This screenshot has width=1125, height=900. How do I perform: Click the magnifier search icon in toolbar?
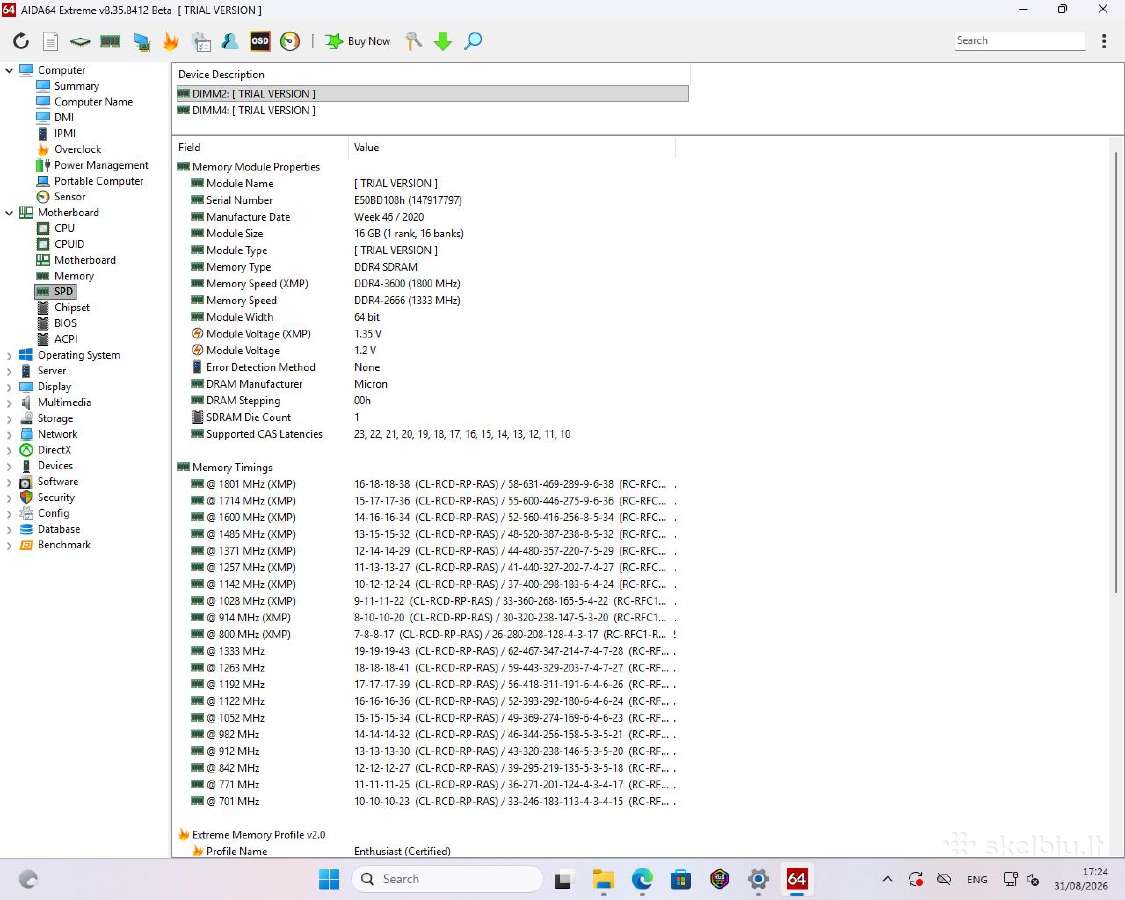pos(473,41)
